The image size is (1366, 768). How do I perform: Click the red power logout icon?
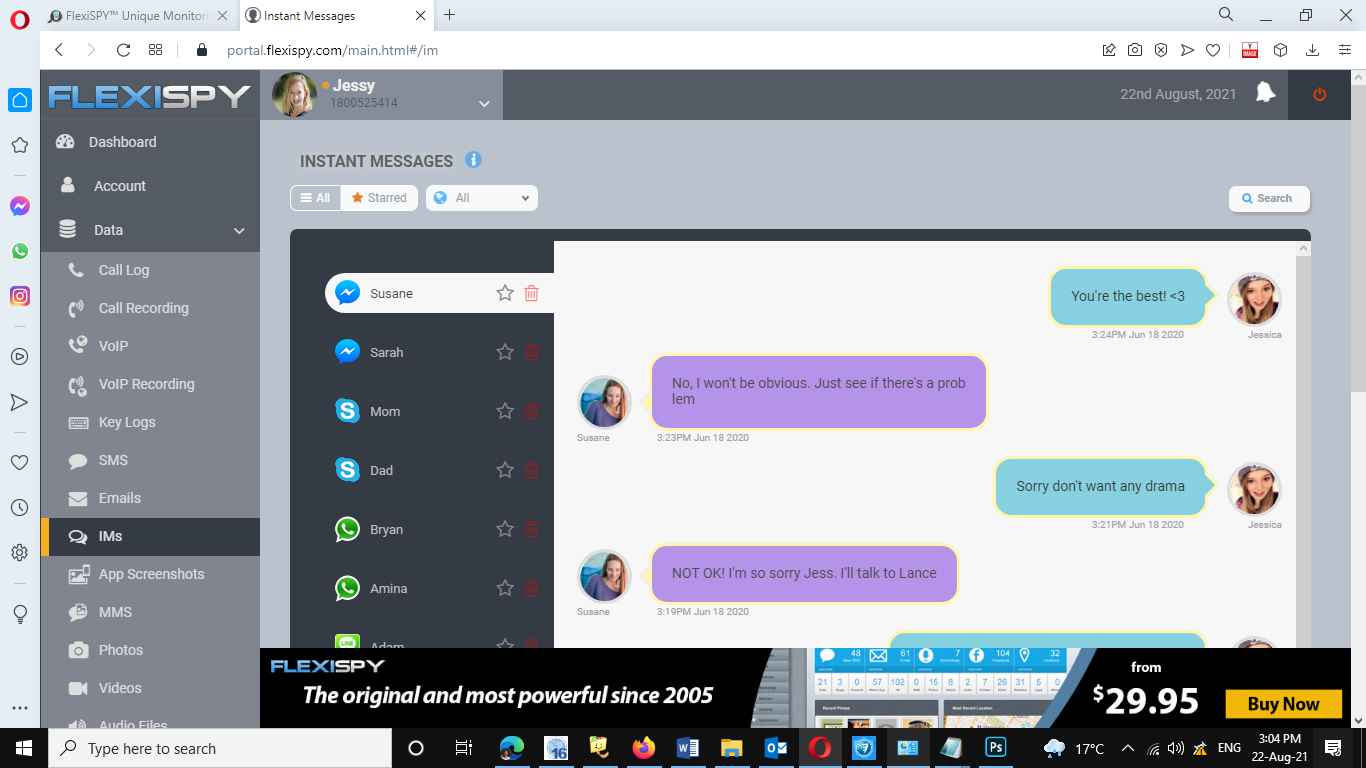[x=1320, y=95]
